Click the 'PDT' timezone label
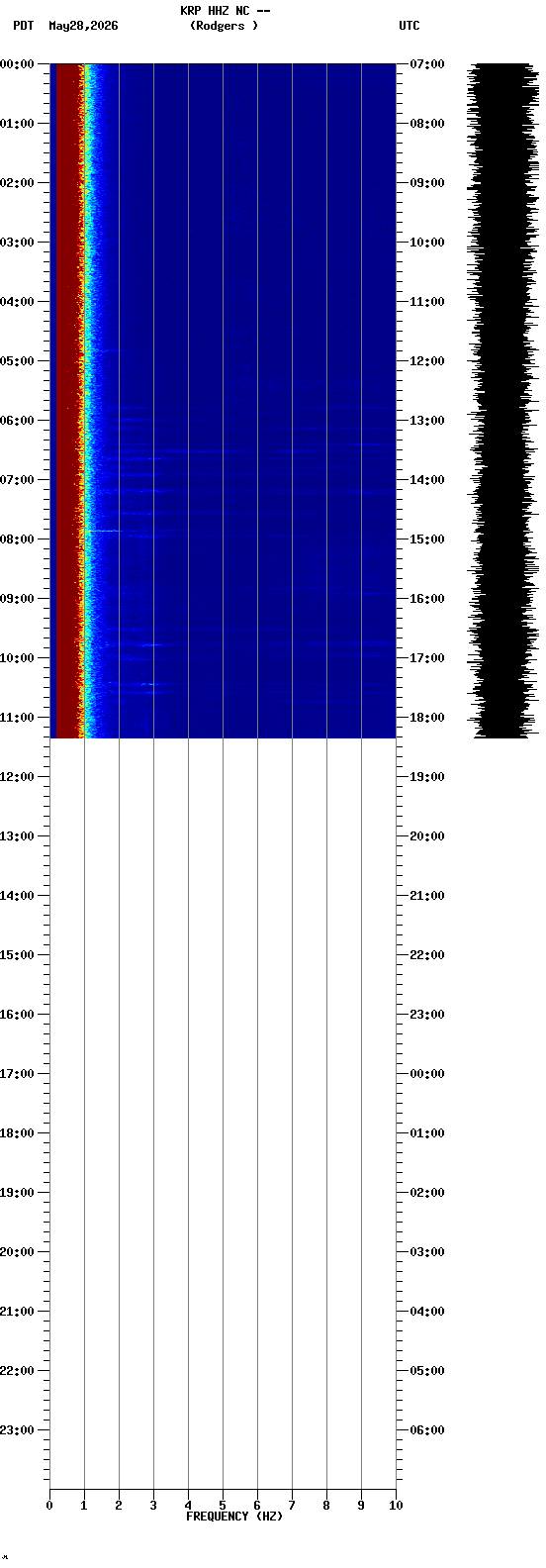The width and height of the screenshot is (546, 1568). 23,26
